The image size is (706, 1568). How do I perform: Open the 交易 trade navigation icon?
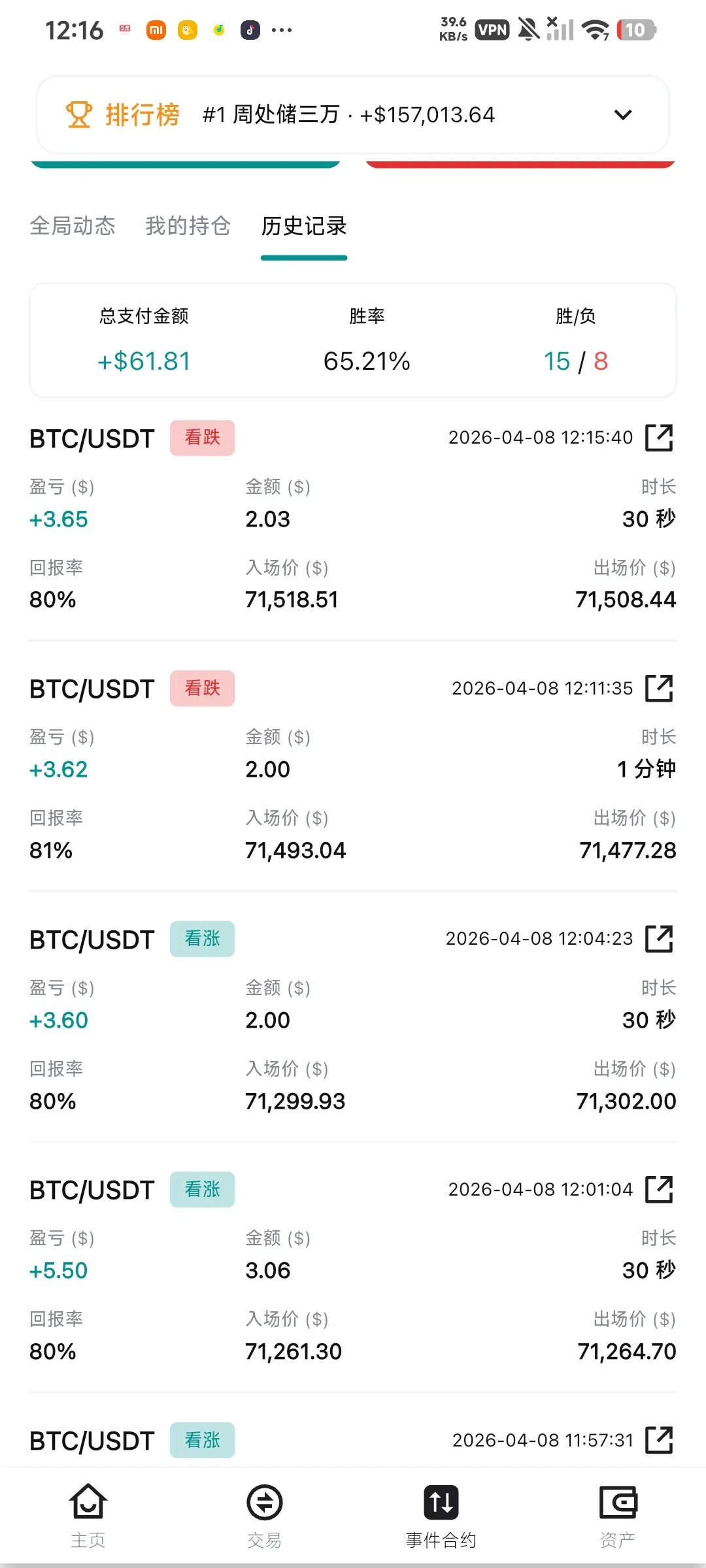(265, 1503)
